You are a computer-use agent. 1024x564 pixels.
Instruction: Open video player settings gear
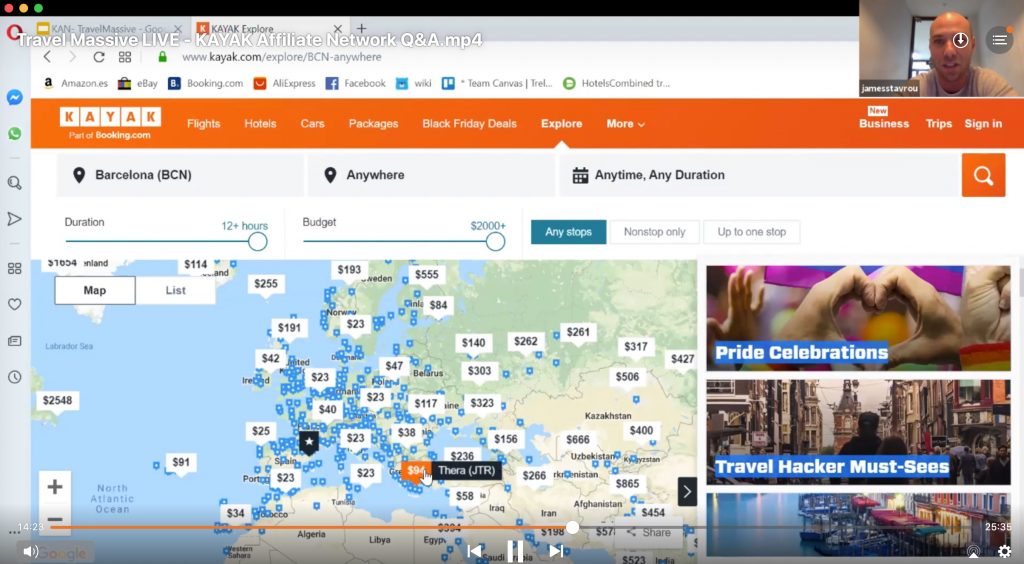click(1004, 552)
